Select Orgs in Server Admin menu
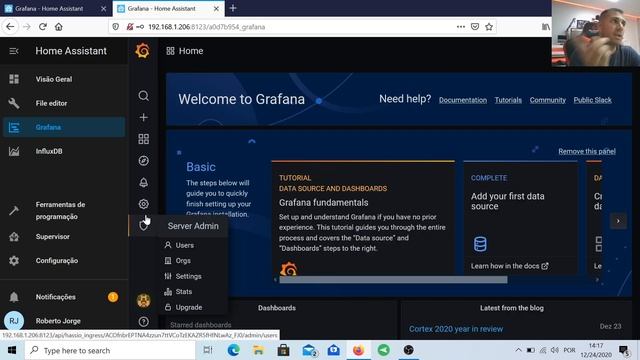640x360 pixels. point(183,260)
